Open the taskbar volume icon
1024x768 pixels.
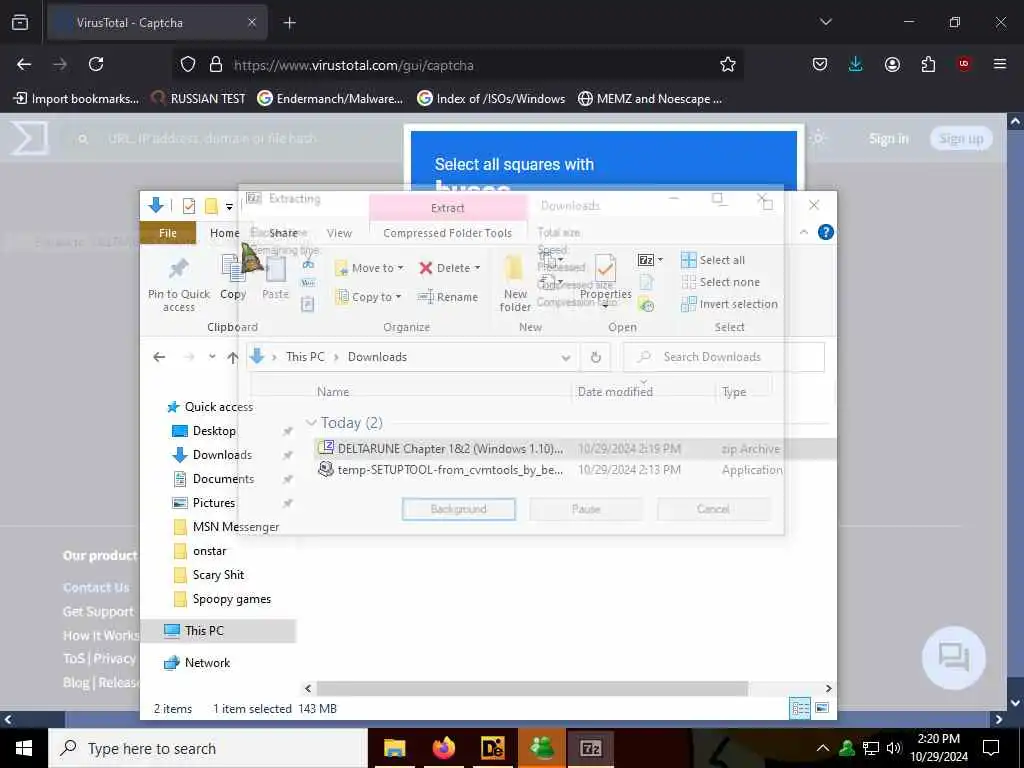pos(894,748)
